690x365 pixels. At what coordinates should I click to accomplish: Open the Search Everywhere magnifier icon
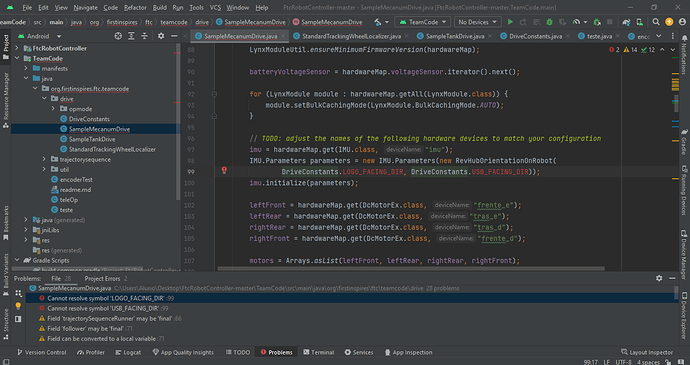[x=656, y=22]
